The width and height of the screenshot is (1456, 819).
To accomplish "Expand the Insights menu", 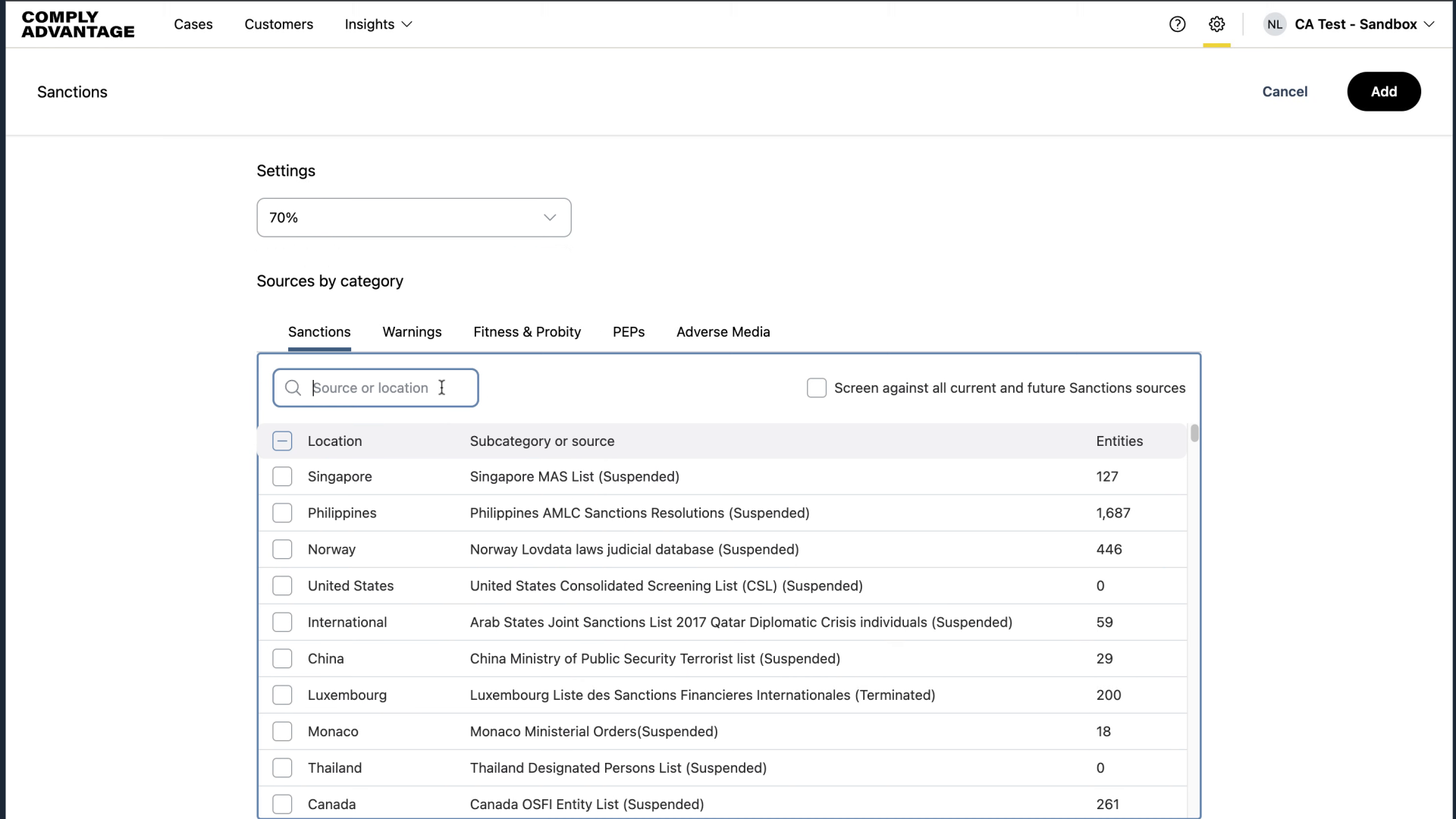I will [x=378, y=24].
